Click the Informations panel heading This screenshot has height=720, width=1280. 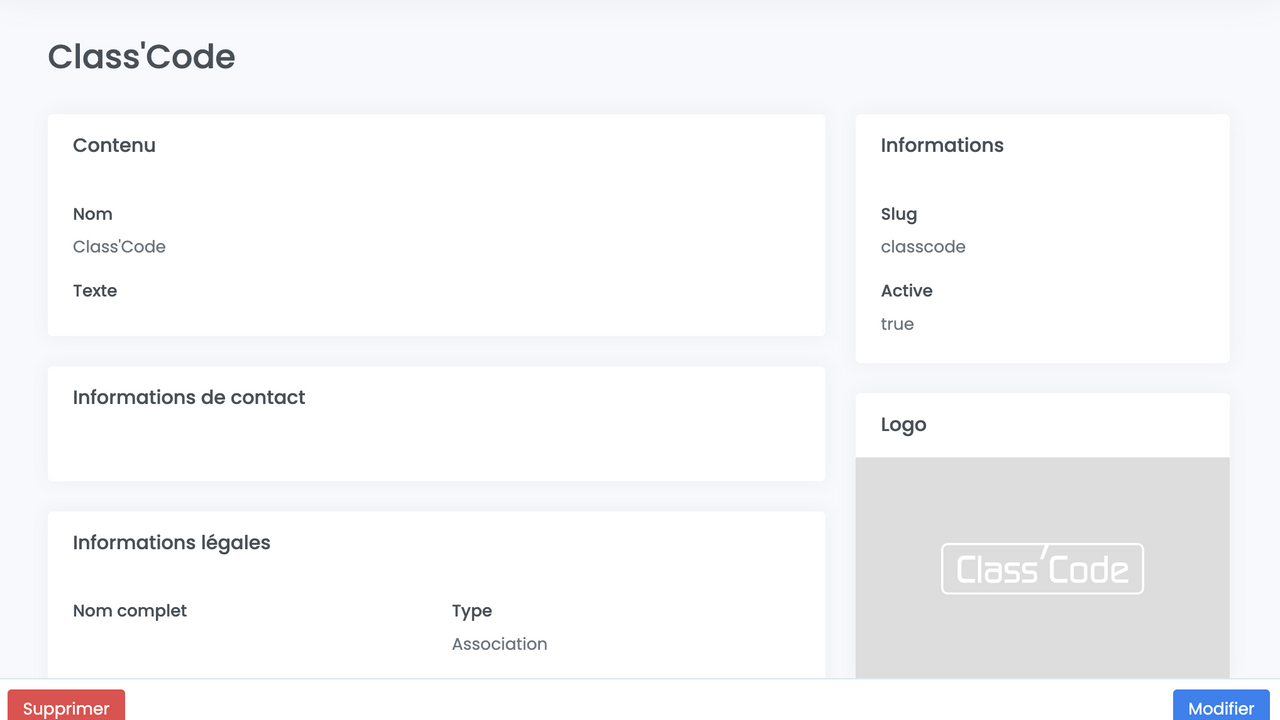coord(942,145)
